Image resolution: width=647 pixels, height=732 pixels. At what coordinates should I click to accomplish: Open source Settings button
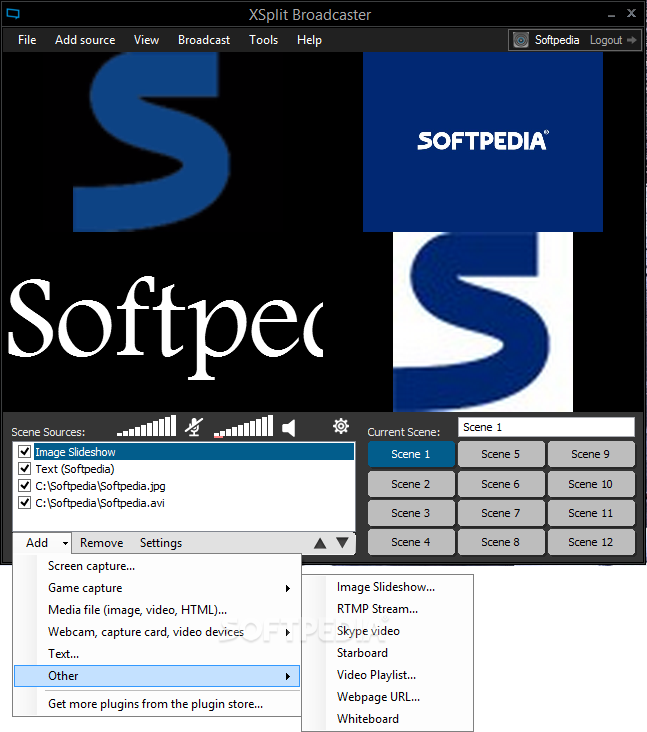click(161, 543)
